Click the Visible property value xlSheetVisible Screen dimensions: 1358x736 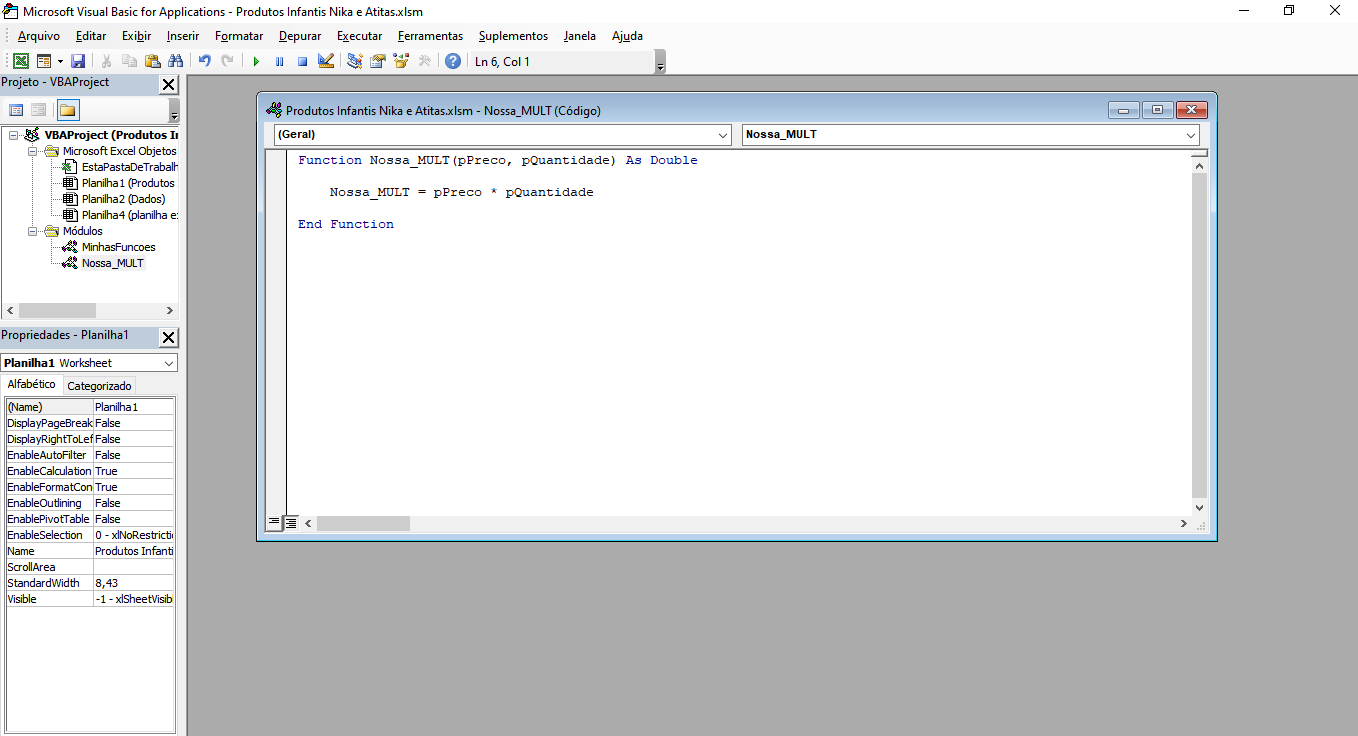point(134,599)
